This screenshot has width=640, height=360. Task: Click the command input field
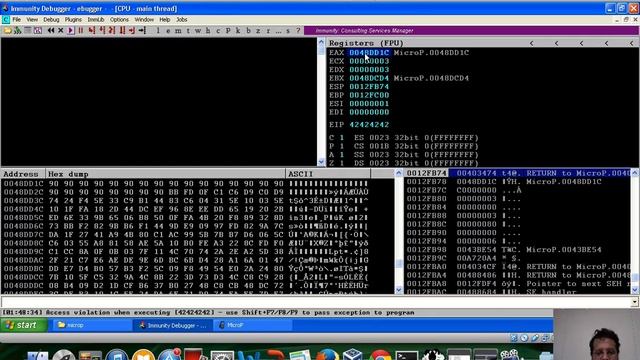click(x=316, y=302)
